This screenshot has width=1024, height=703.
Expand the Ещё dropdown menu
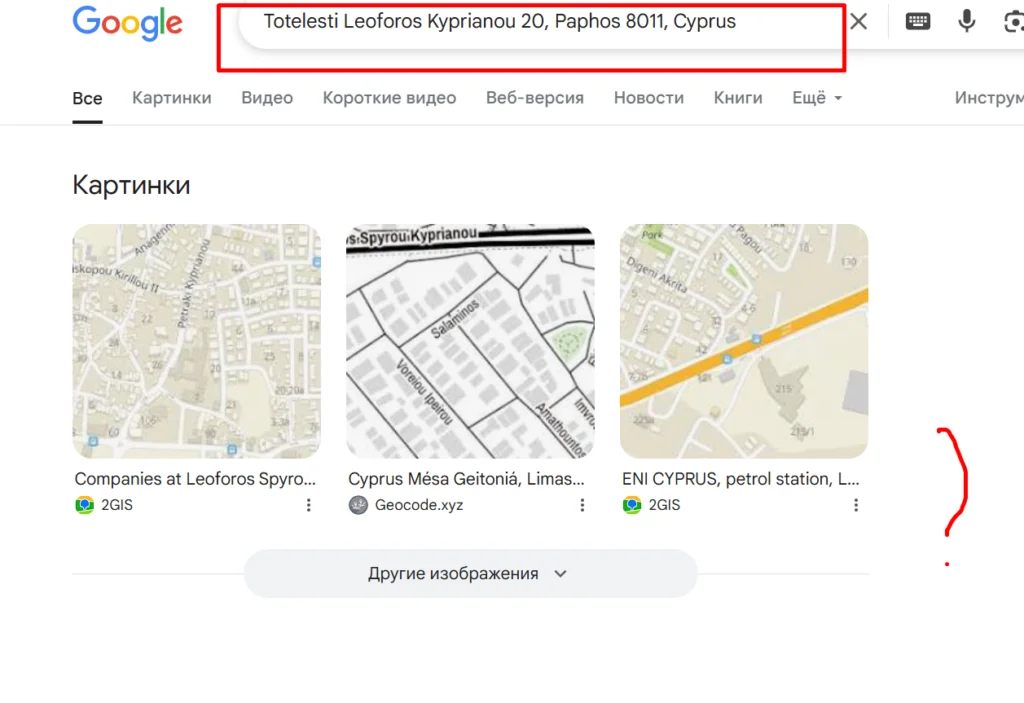click(x=817, y=98)
